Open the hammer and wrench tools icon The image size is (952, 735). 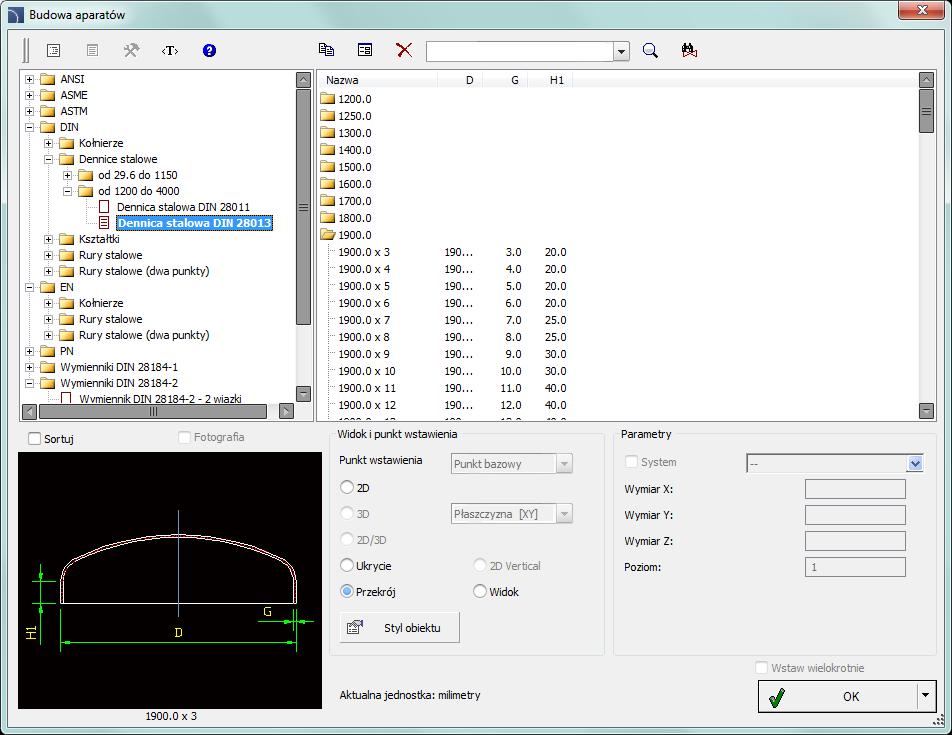[131, 50]
